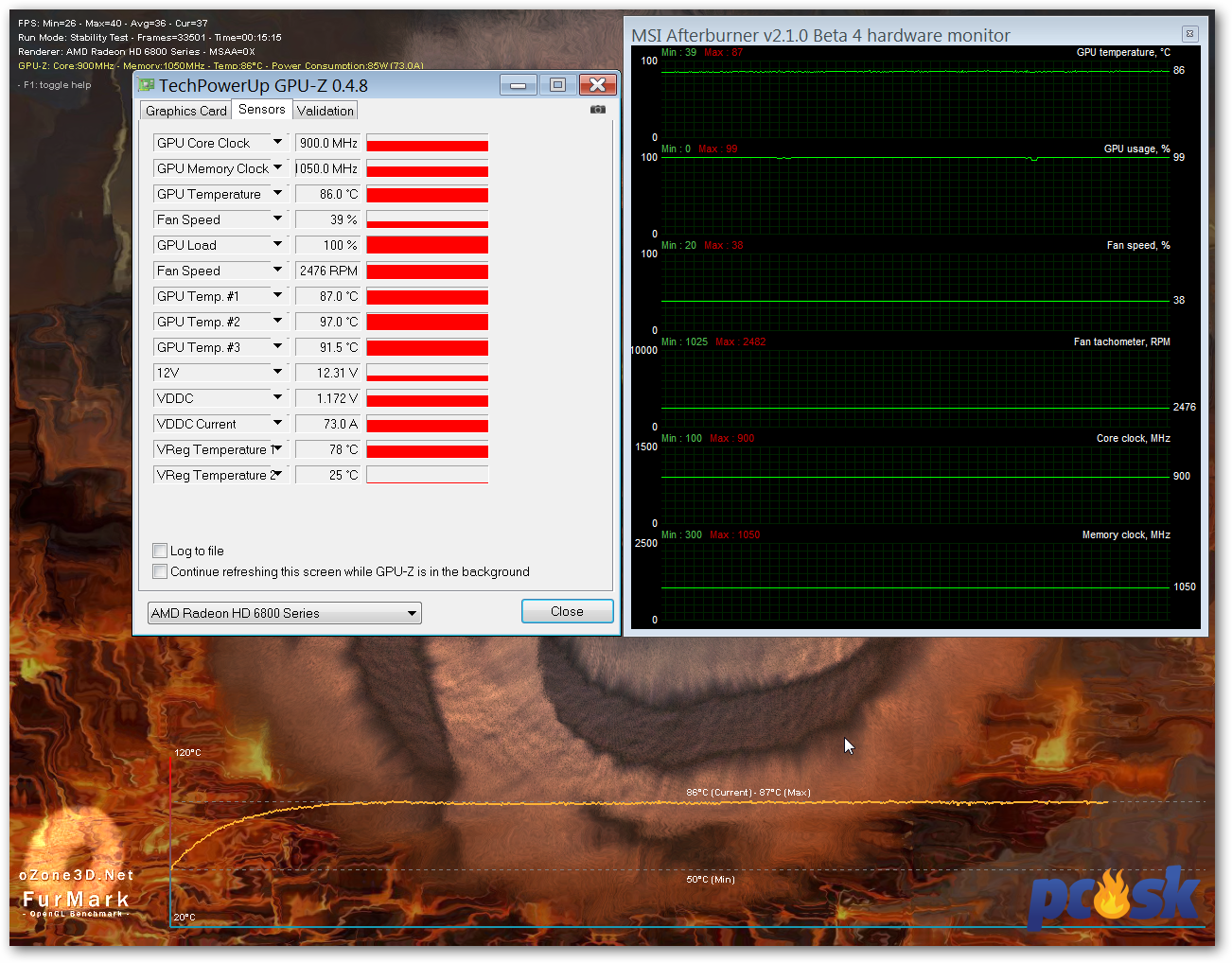Click Memory clock graph in Afterburner monitor
The image size is (1232, 963).
[x=915, y=582]
